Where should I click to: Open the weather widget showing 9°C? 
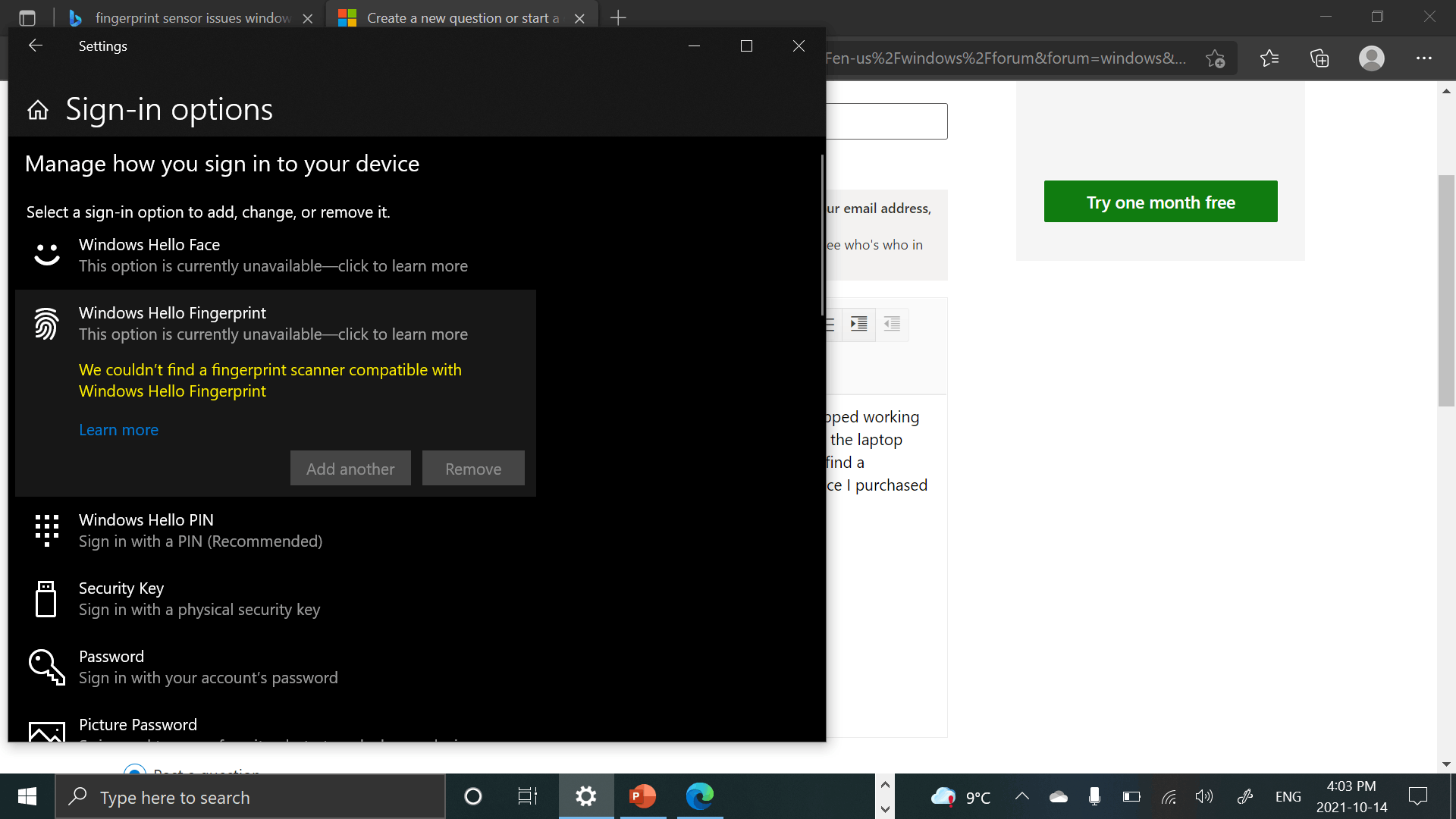point(961,797)
